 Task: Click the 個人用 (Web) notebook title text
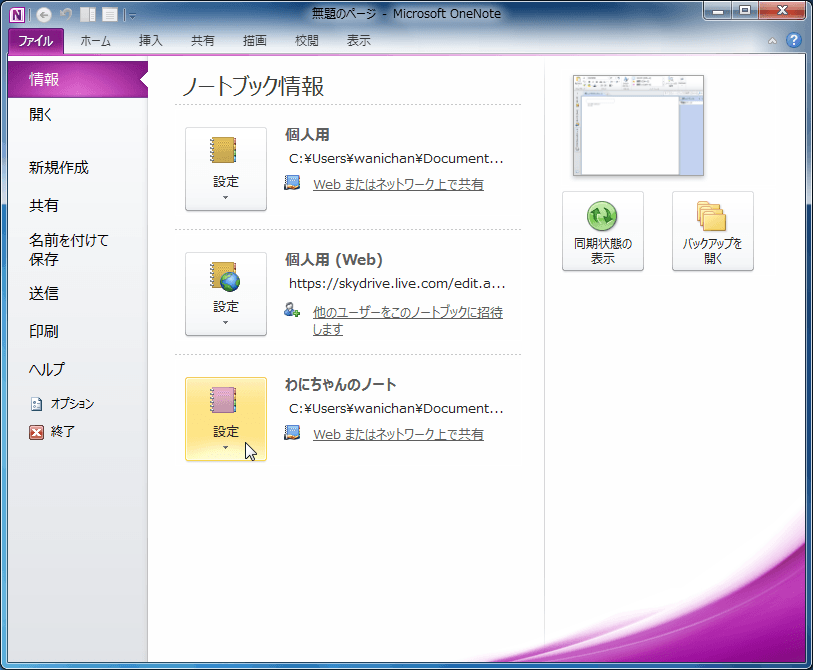tap(334, 260)
